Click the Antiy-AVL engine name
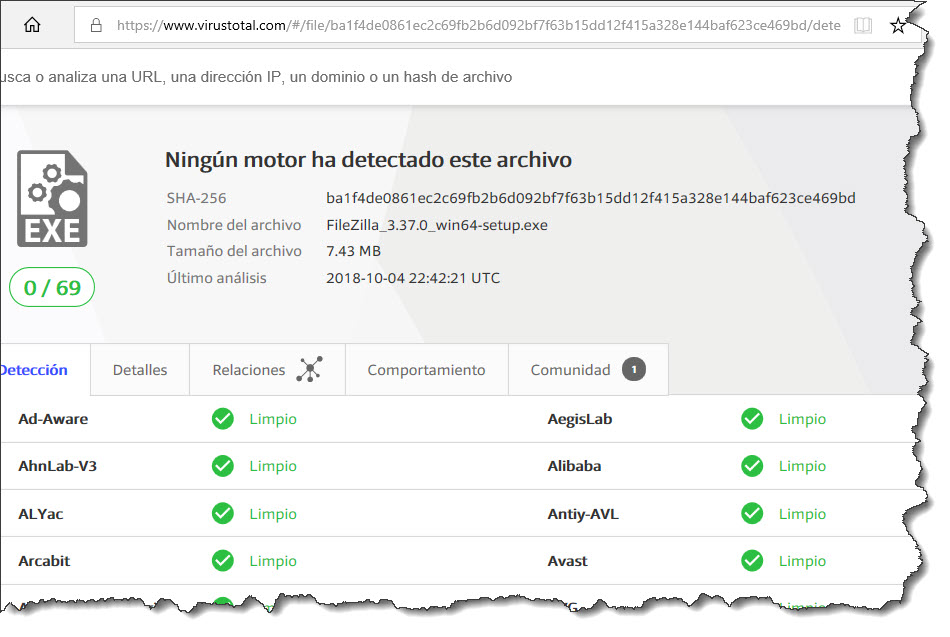This screenshot has height=637, width=950. pyautogui.click(x=583, y=514)
